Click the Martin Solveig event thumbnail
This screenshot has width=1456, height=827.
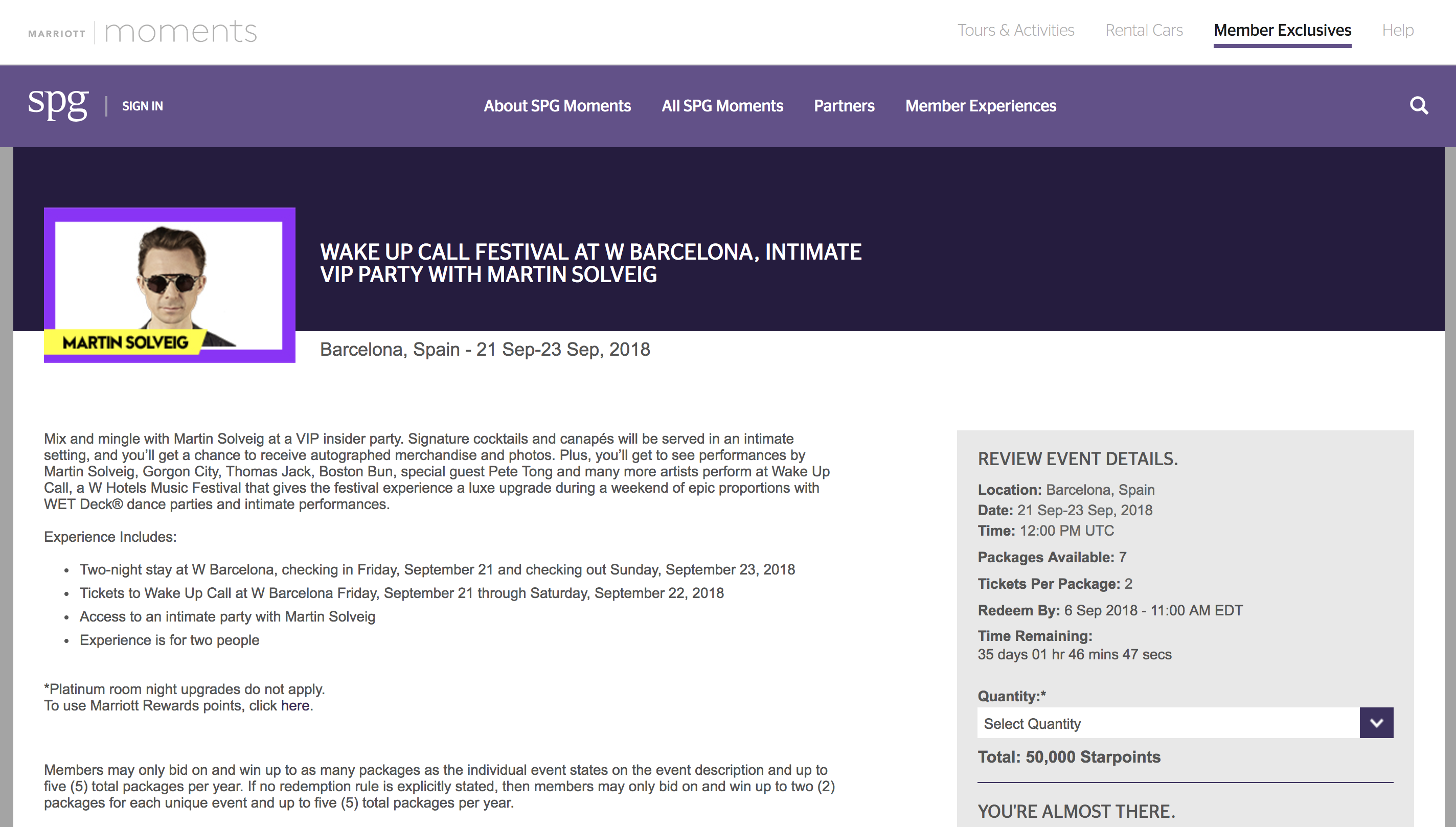click(x=169, y=285)
